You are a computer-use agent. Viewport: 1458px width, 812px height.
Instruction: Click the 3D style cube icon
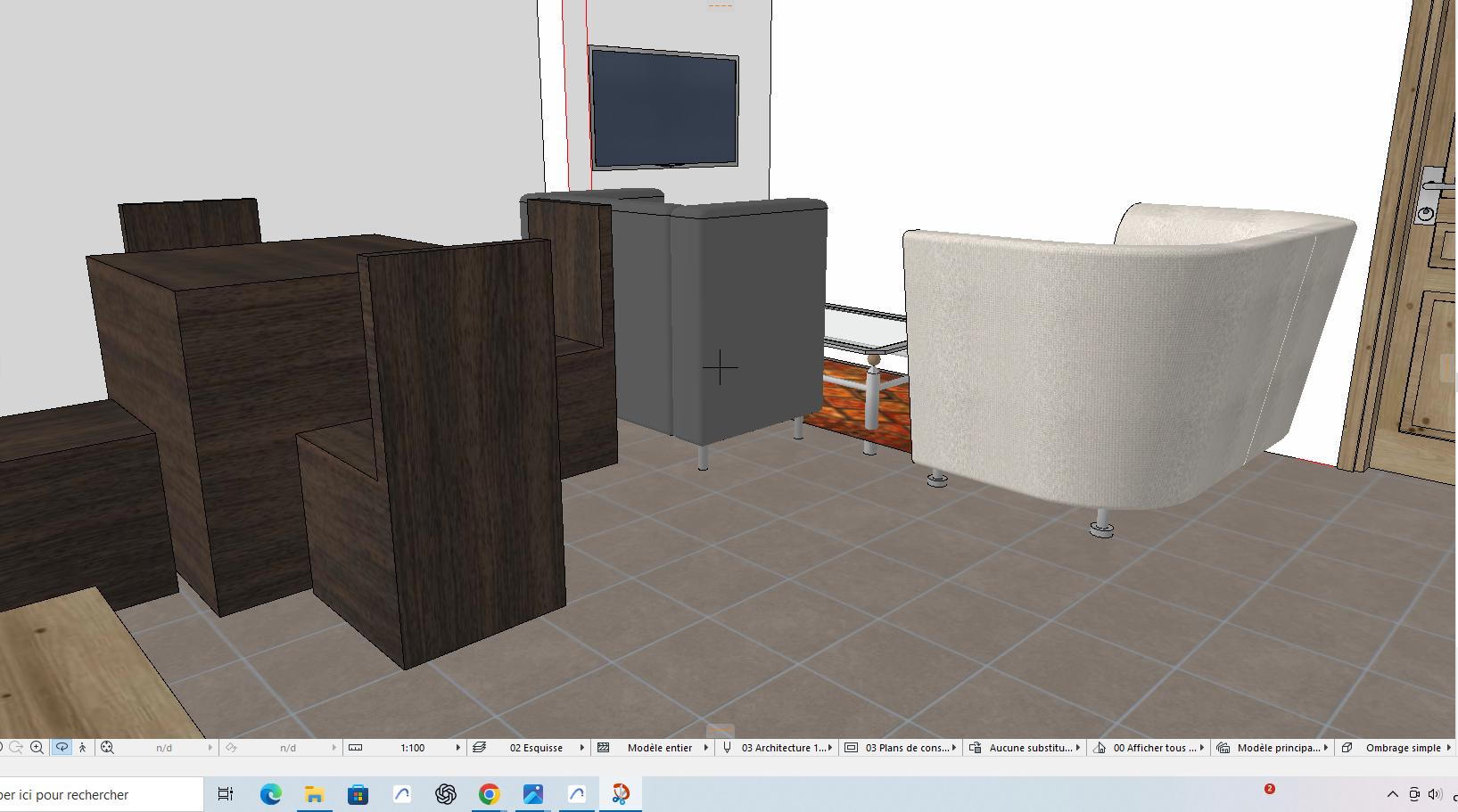(x=1347, y=748)
